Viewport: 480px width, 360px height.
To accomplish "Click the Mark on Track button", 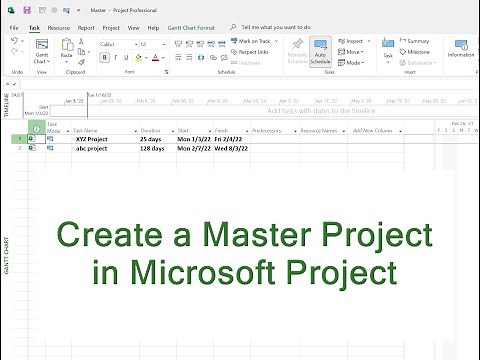I will pyautogui.click(x=251, y=41).
